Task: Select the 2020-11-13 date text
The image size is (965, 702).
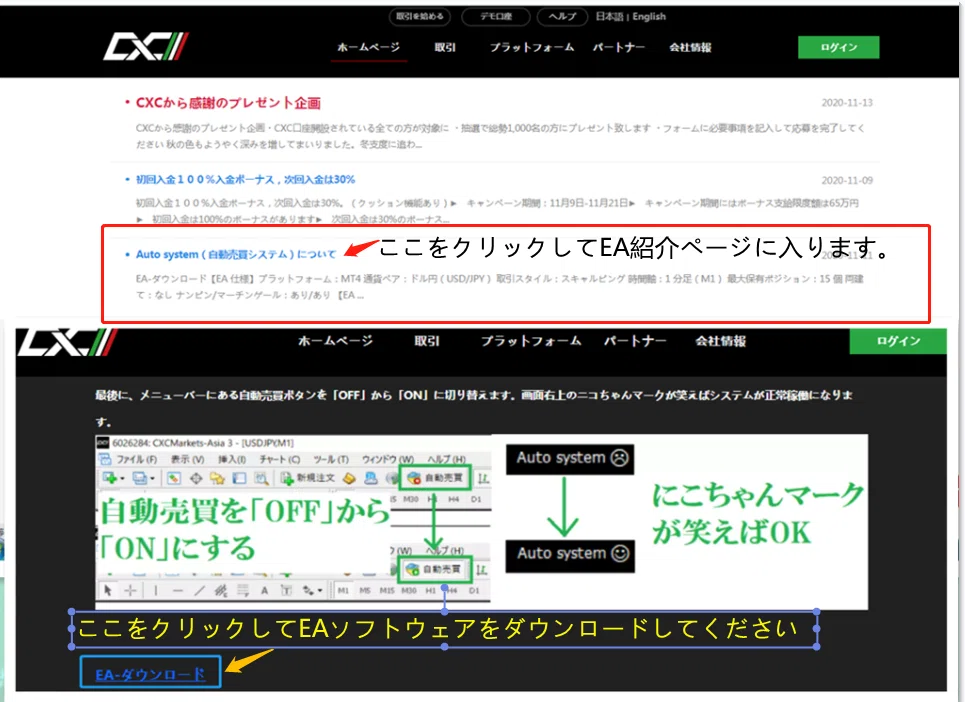Action: click(847, 103)
